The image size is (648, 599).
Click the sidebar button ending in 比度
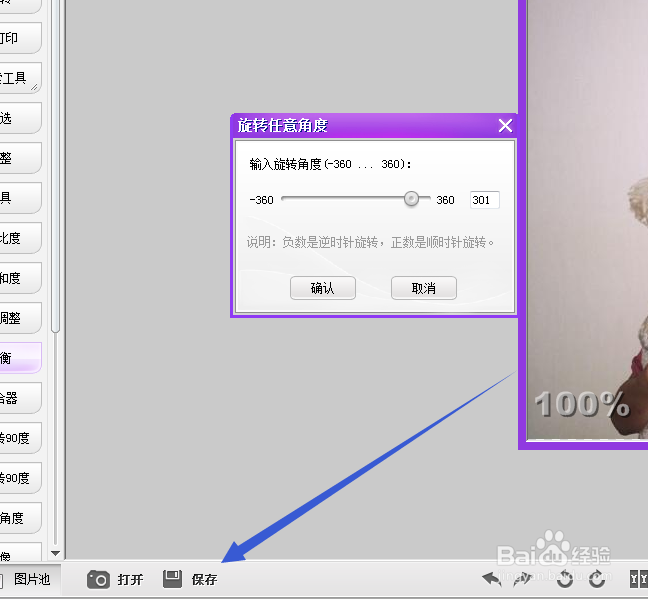pos(20,238)
